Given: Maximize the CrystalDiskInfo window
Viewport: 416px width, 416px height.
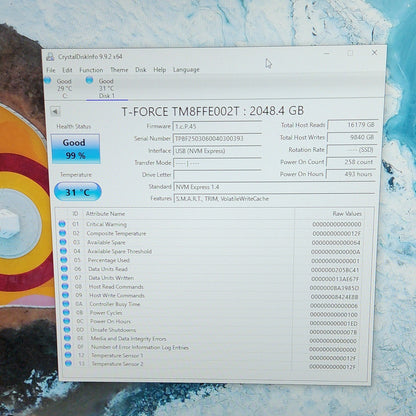Looking at the screenshot, I should pyautogui.click(x=350, y=53).
